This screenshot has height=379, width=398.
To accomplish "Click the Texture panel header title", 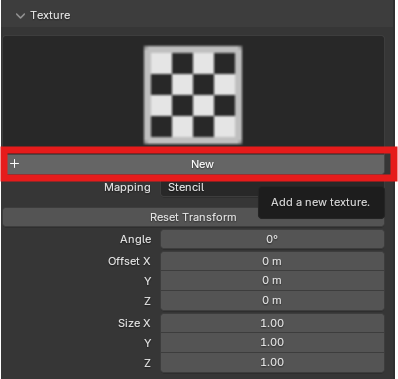I will 50,15.
